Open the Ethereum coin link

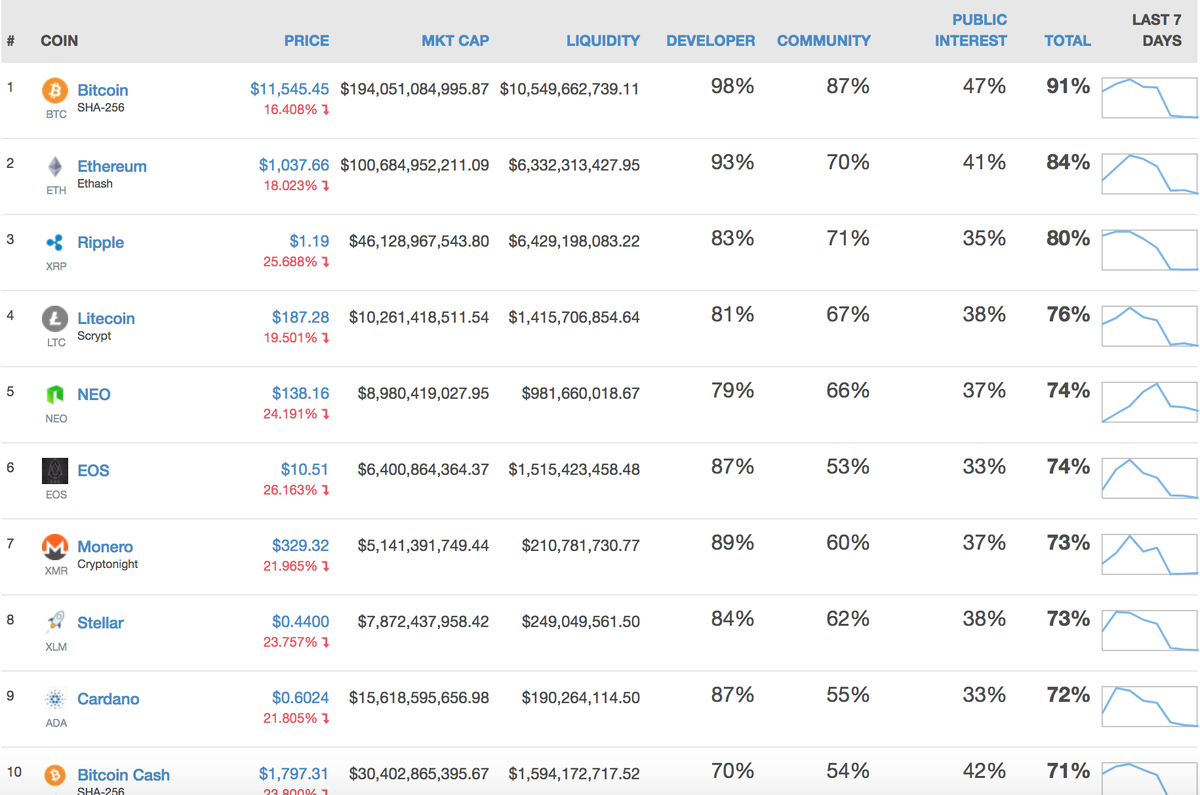112,166
